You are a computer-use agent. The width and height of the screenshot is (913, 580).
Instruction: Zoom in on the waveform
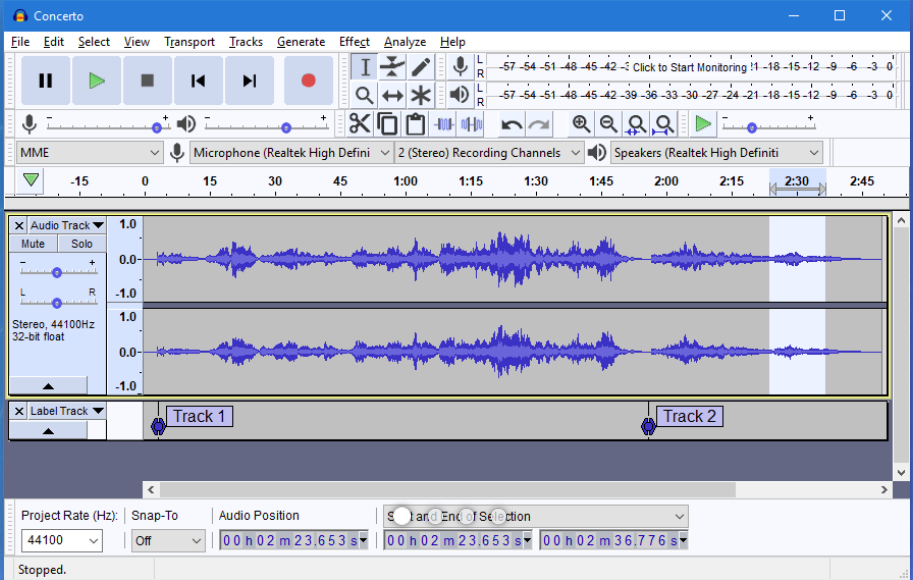point(581,124)
